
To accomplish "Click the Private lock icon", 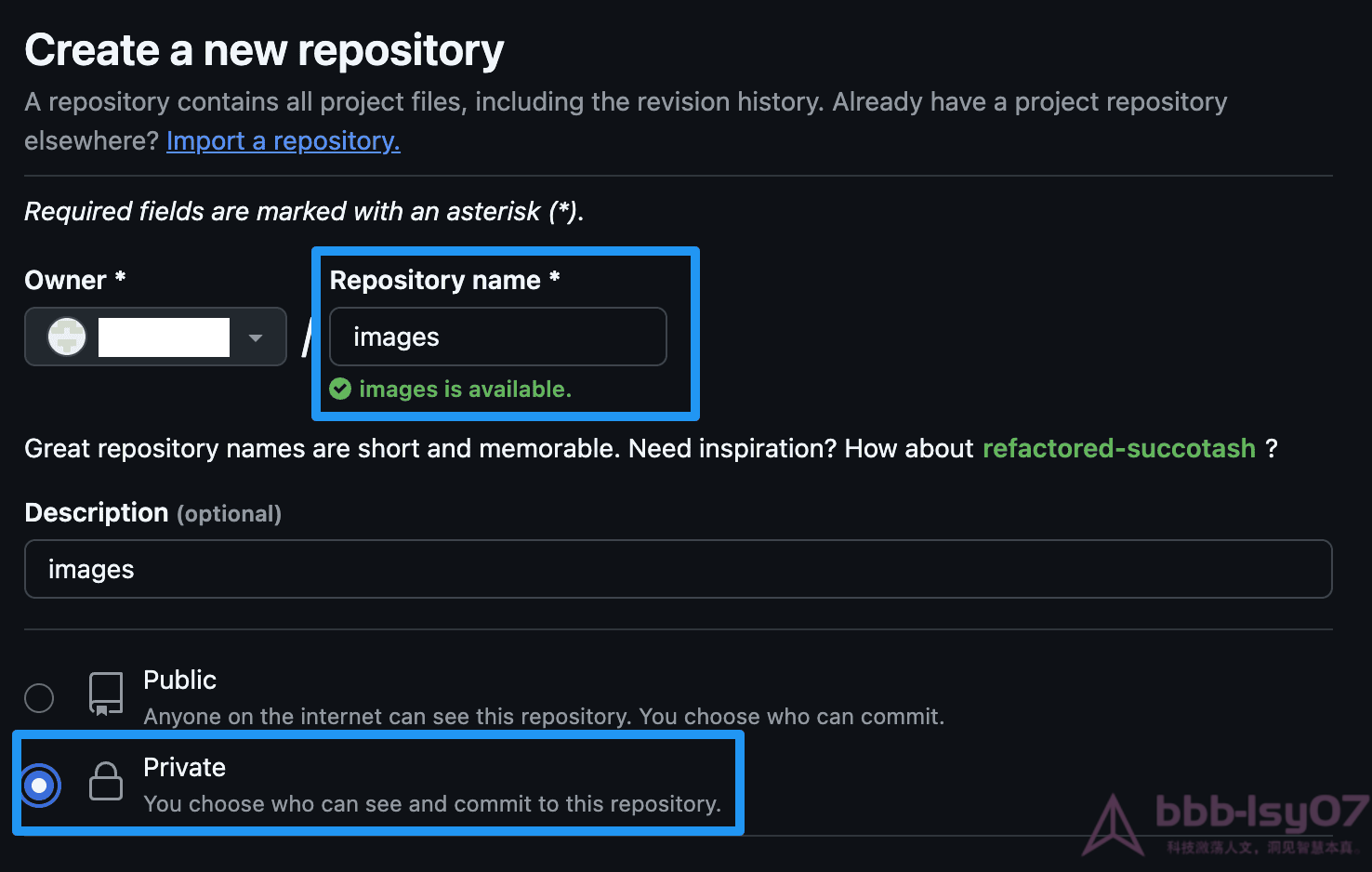I will pos(106,781).
